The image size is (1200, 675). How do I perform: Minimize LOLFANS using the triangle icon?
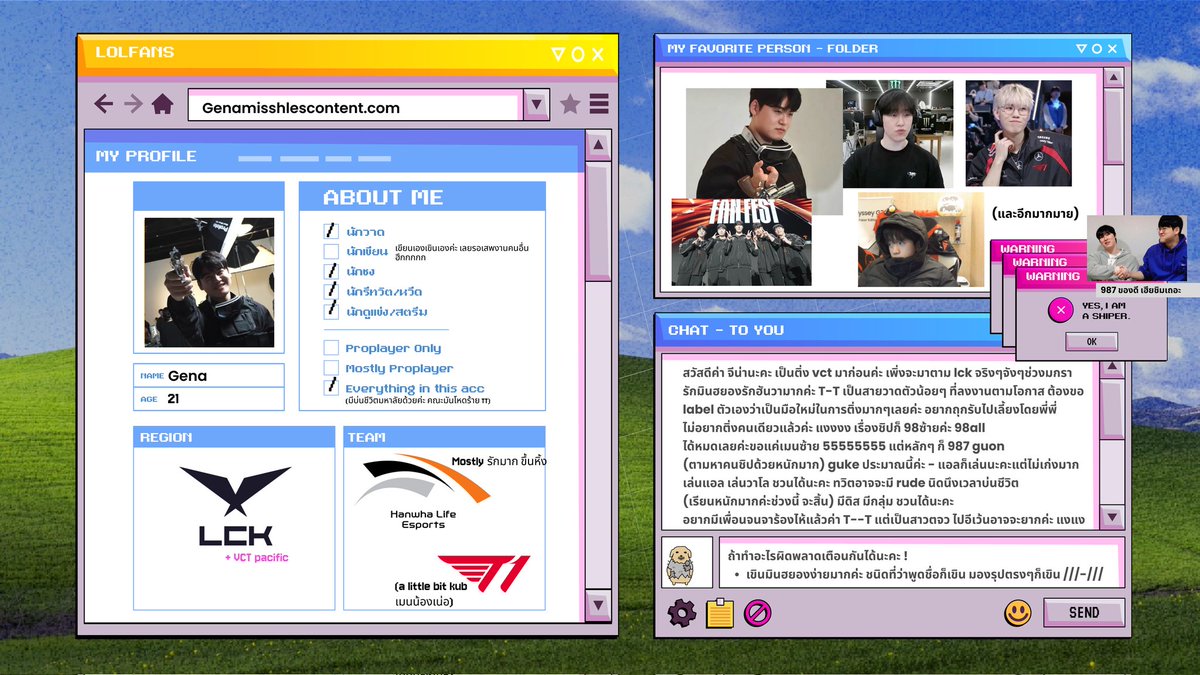(557, 54)
